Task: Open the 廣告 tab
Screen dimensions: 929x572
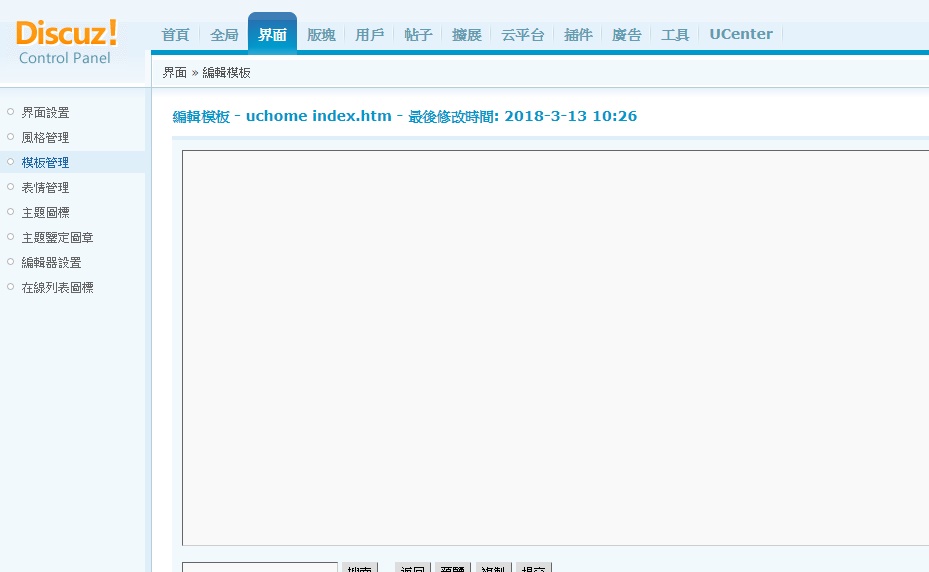Action: (626, 35)
